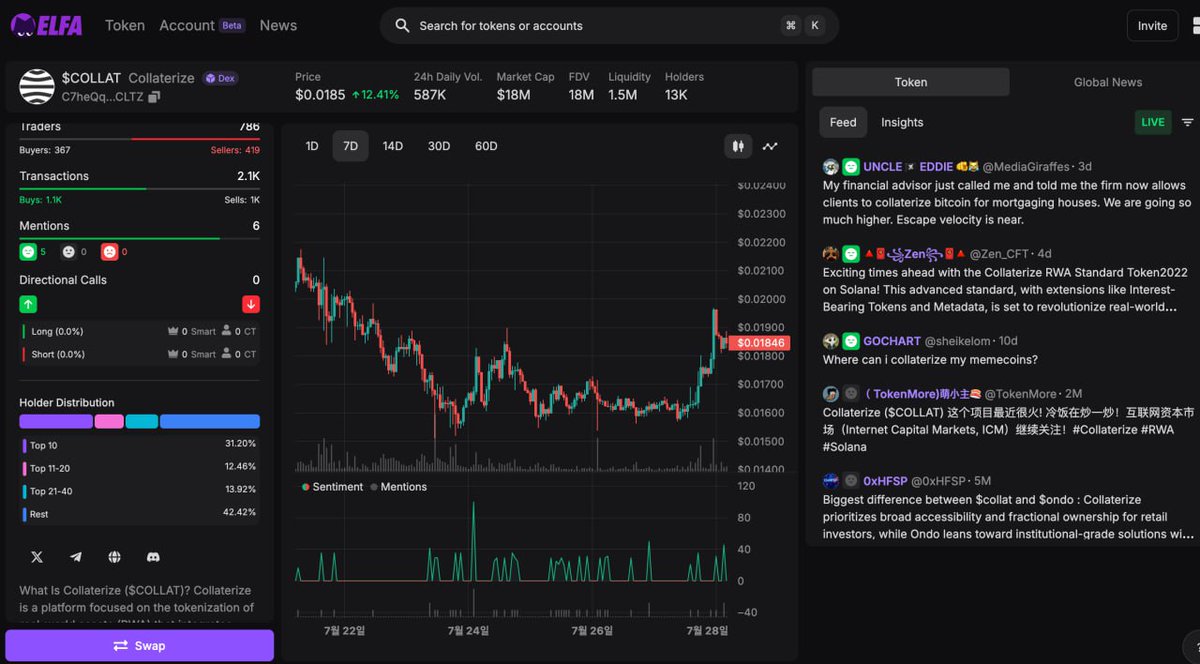
Task: Open the Discord social link
Action: tap(153, 557)
